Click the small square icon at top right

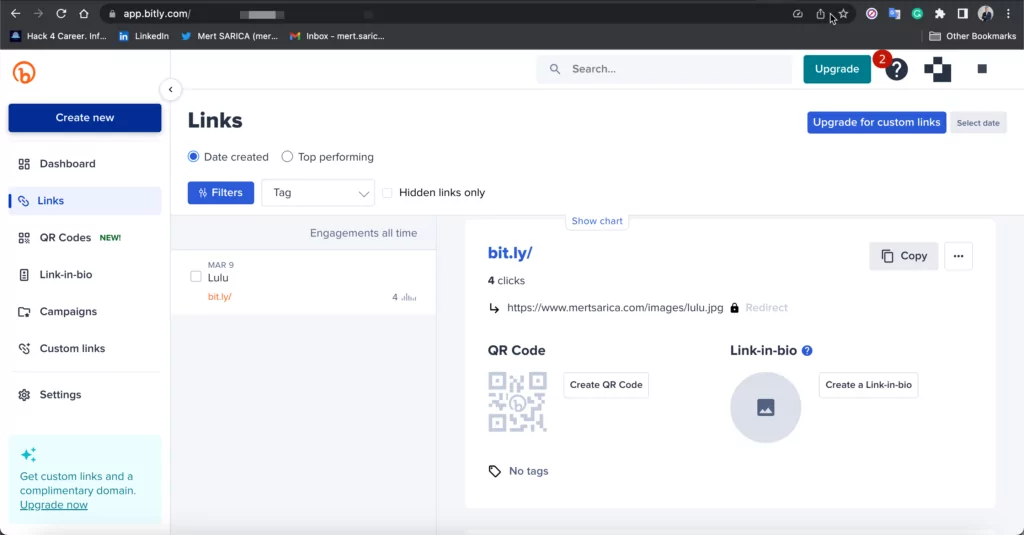[x=982, y=69]
